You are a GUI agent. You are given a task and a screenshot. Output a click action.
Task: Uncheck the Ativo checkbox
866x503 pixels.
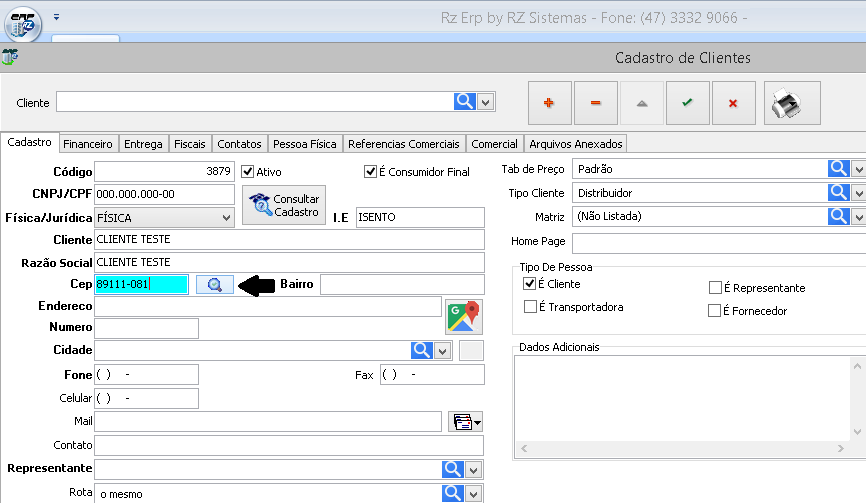[248, 171]
